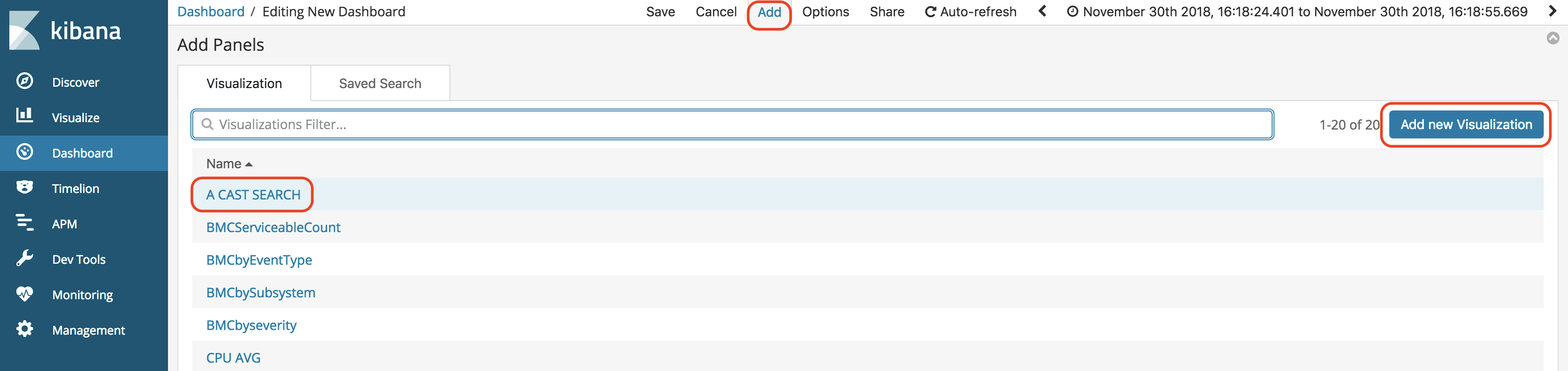
Task: Click Auto-refresh in the top bar
Action: (x=970, y=12)
